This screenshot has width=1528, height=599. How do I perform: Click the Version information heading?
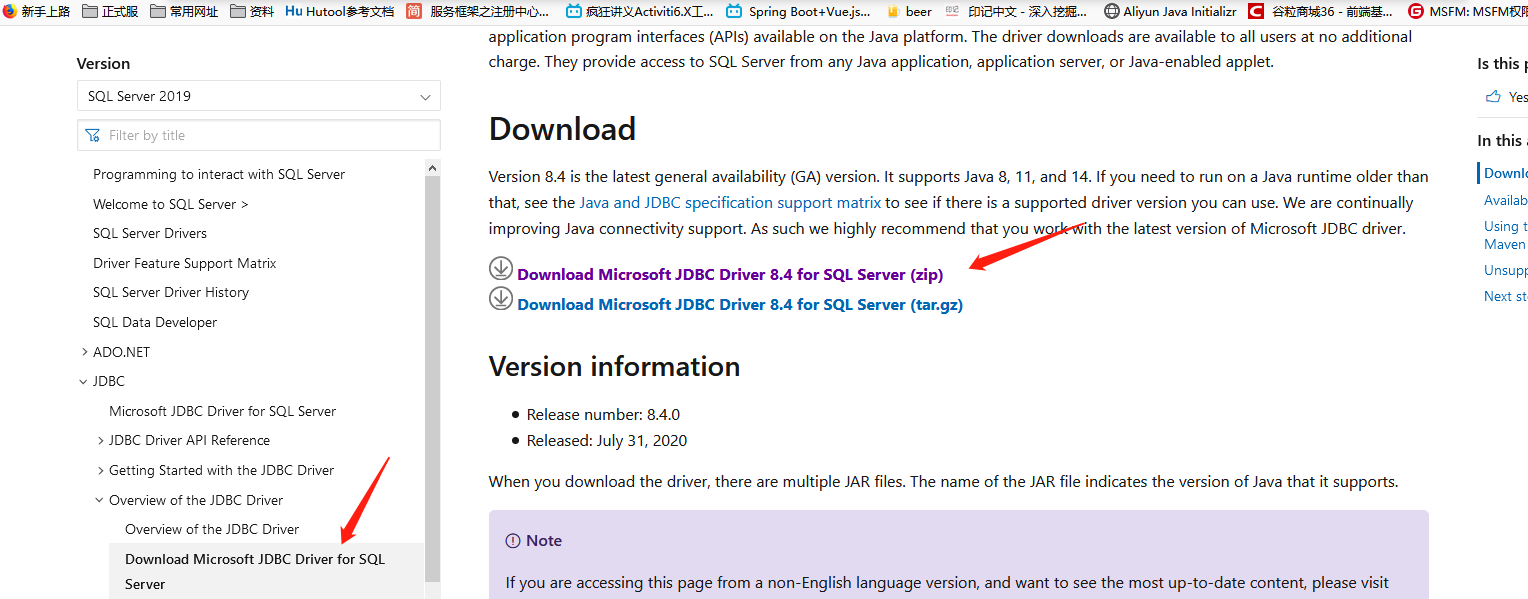[x=614, y=366]
